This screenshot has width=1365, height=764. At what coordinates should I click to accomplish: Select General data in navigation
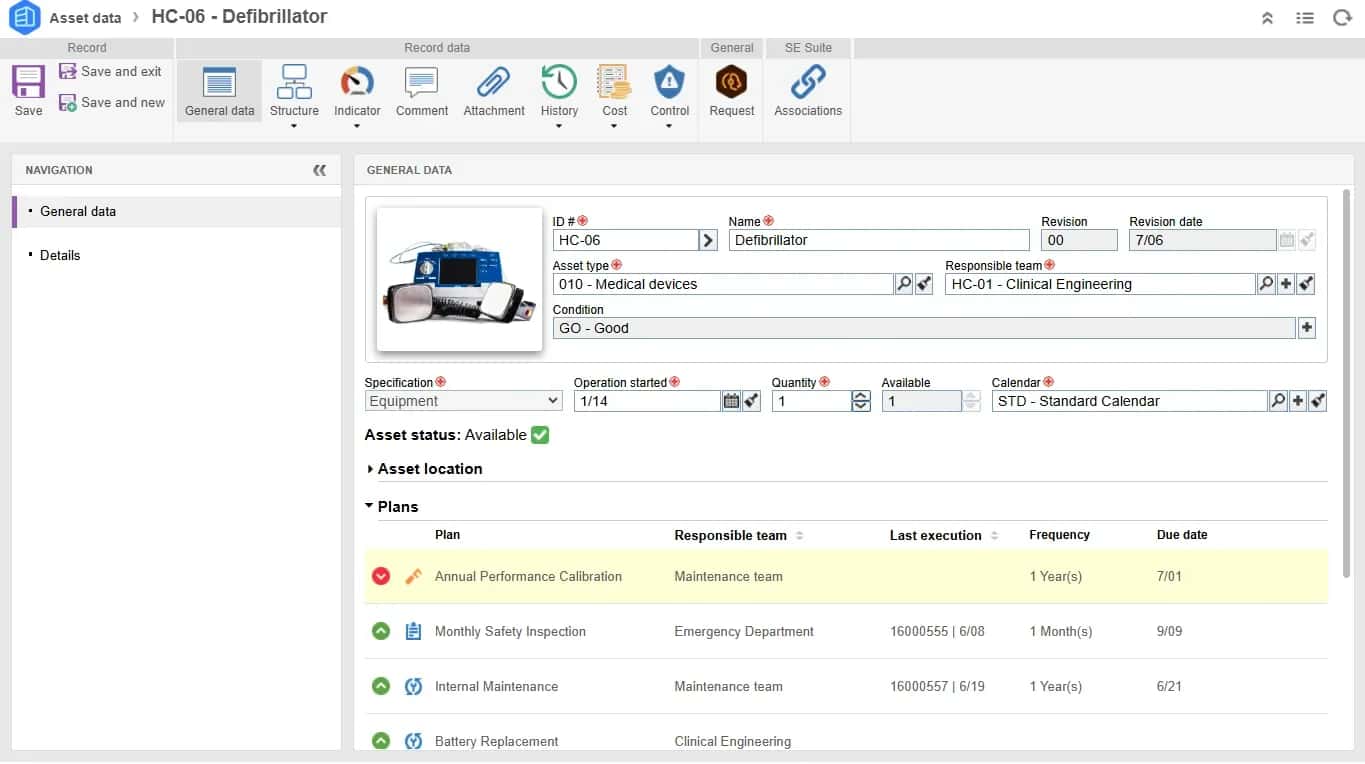tap(176, 211)
